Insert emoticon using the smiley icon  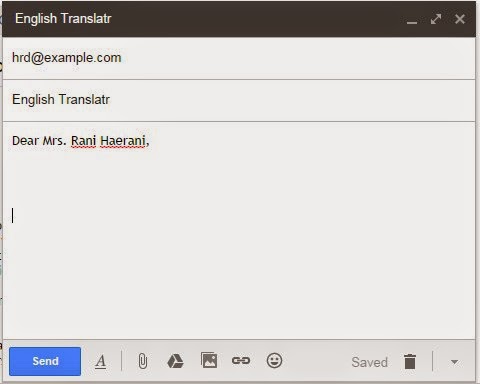(274, 361)
